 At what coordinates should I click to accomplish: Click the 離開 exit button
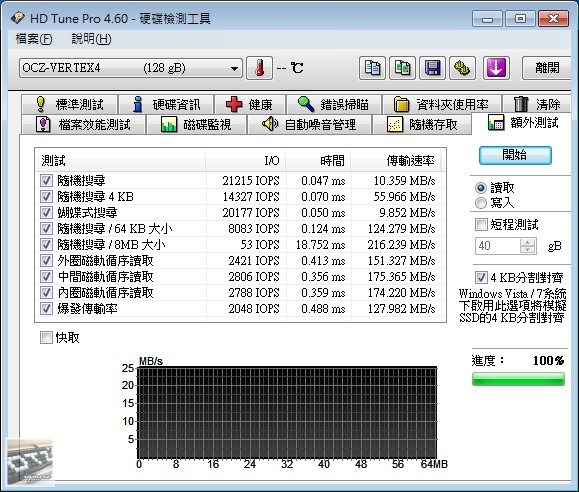[x=547, y=68]
